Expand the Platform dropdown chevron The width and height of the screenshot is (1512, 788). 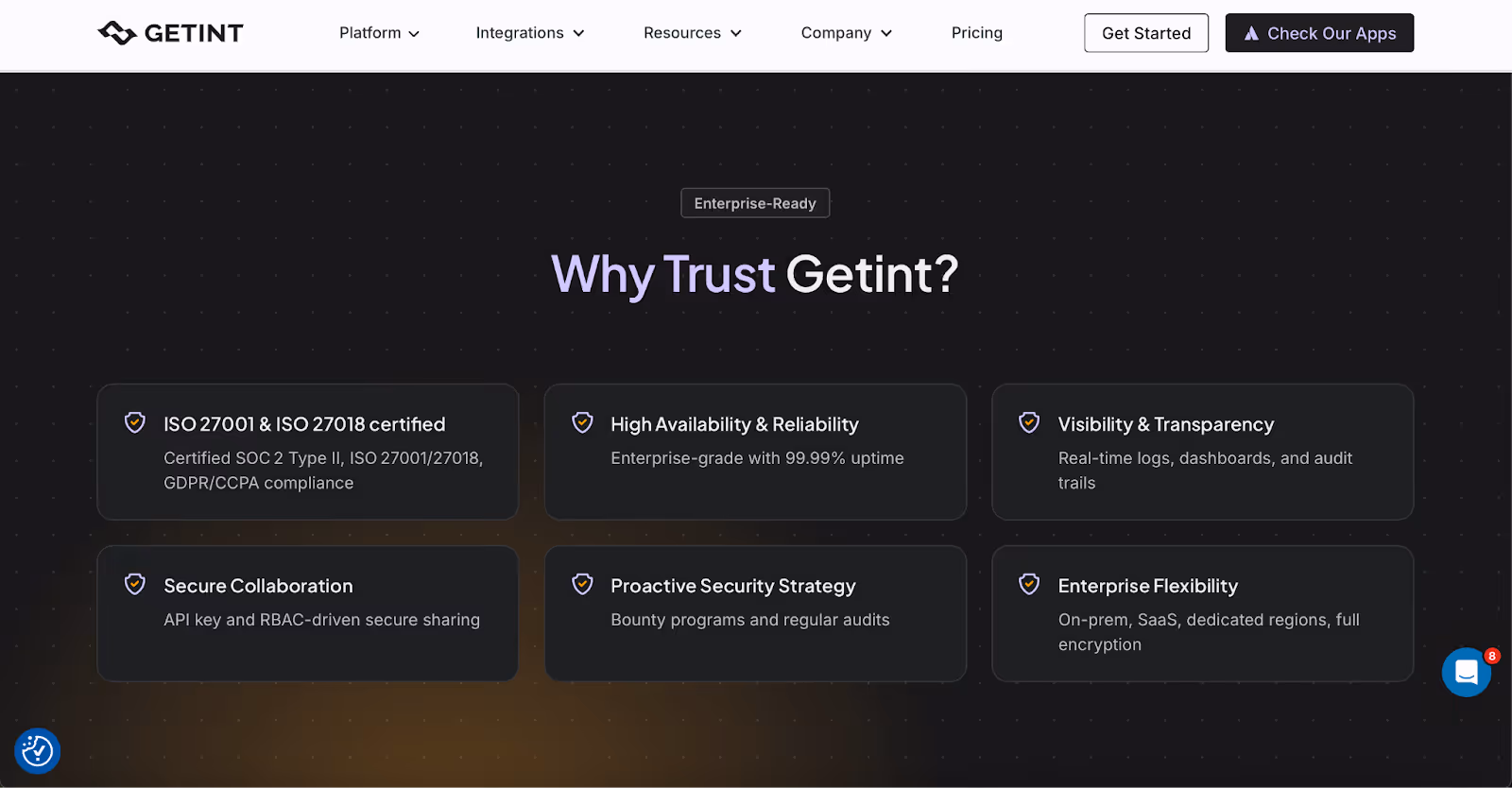(414, 34)
